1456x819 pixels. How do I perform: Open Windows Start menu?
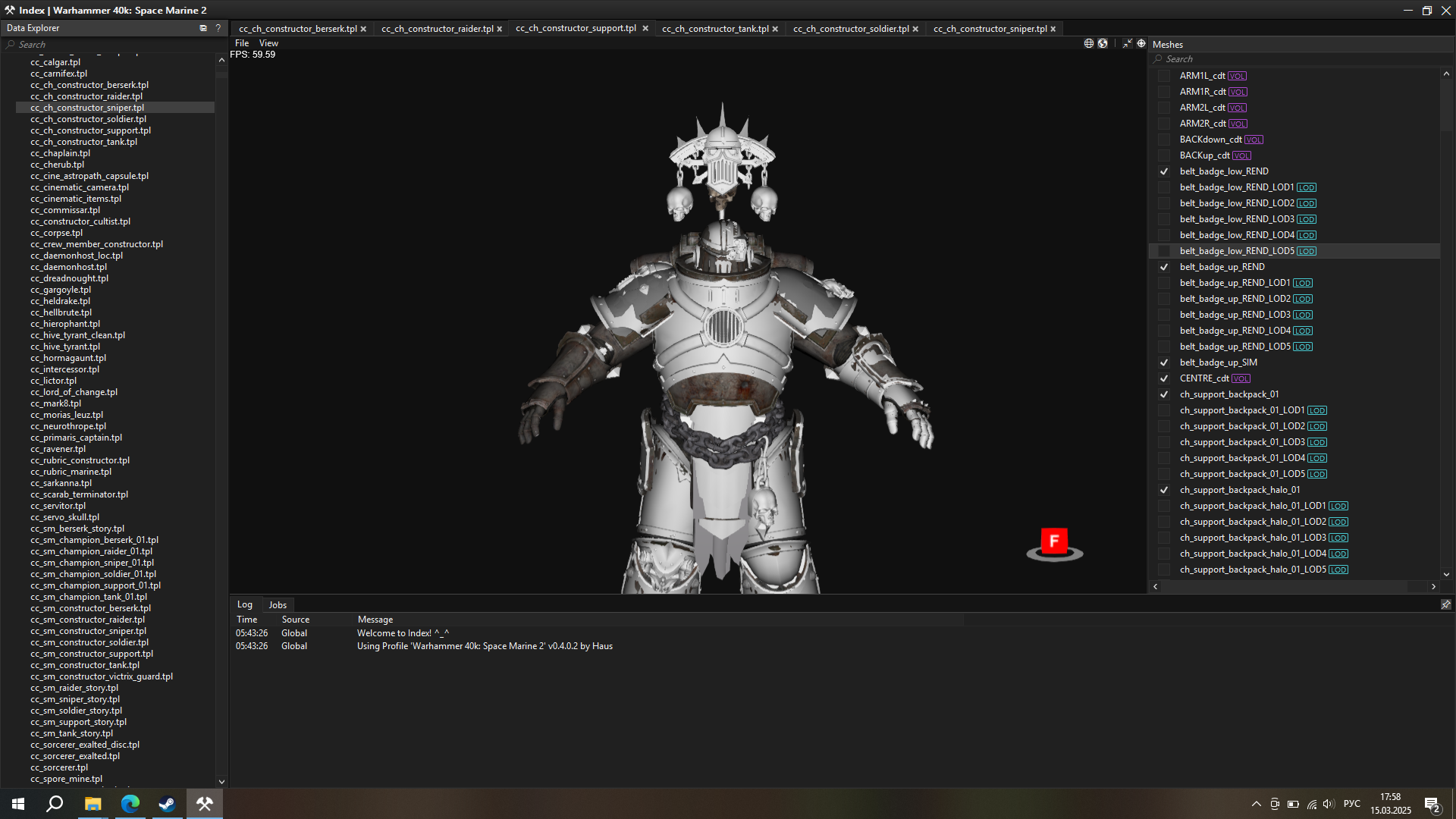coord(18,804)
